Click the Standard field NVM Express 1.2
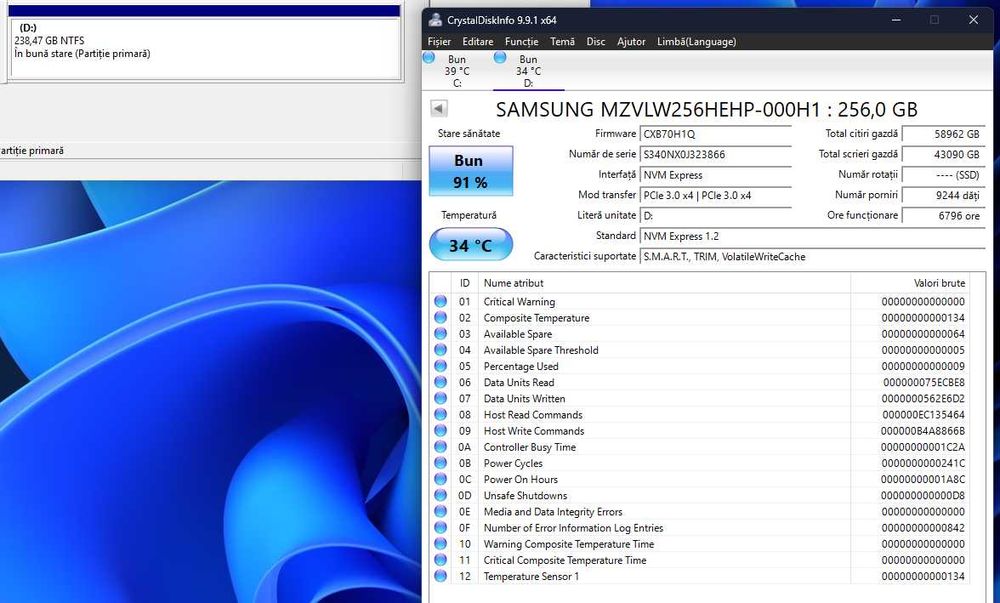The width and height of the screenshot is (1000, 603). coord(812,236)
